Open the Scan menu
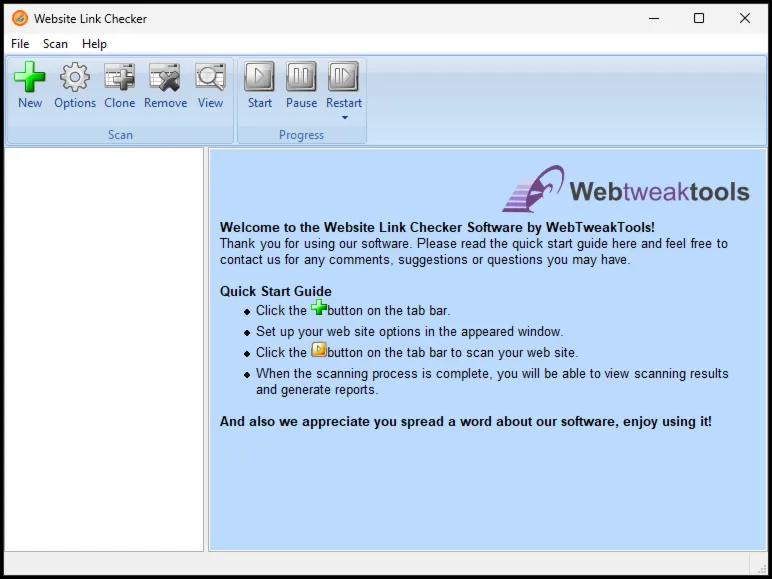The image size is (772, 579). point(55,44)
